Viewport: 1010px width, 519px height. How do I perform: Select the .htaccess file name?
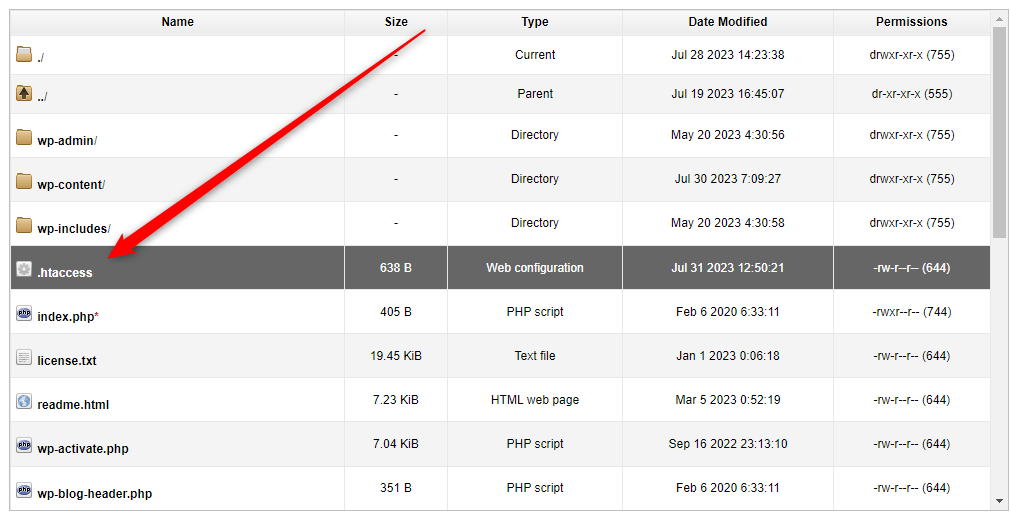[x=65, y=272]
